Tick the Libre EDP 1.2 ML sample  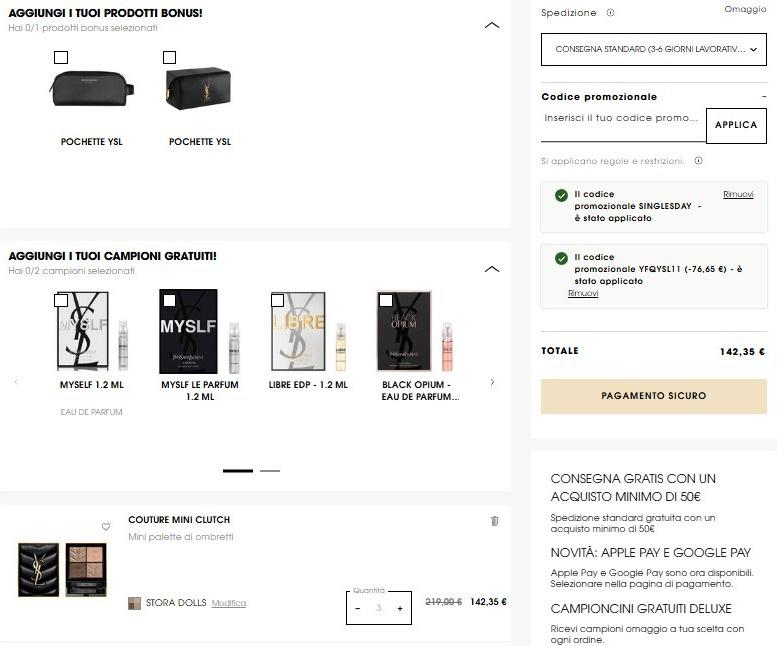277,300
